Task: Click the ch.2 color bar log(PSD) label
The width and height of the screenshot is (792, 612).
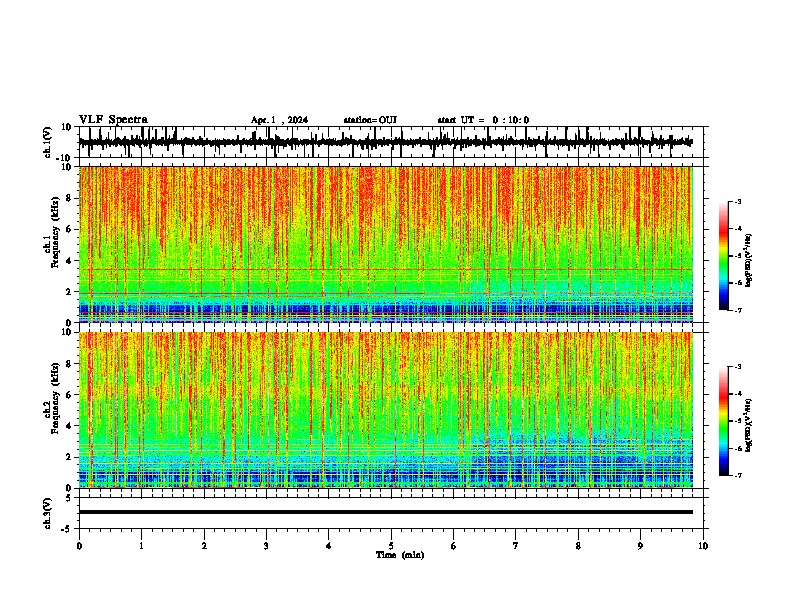Action: 749,426
